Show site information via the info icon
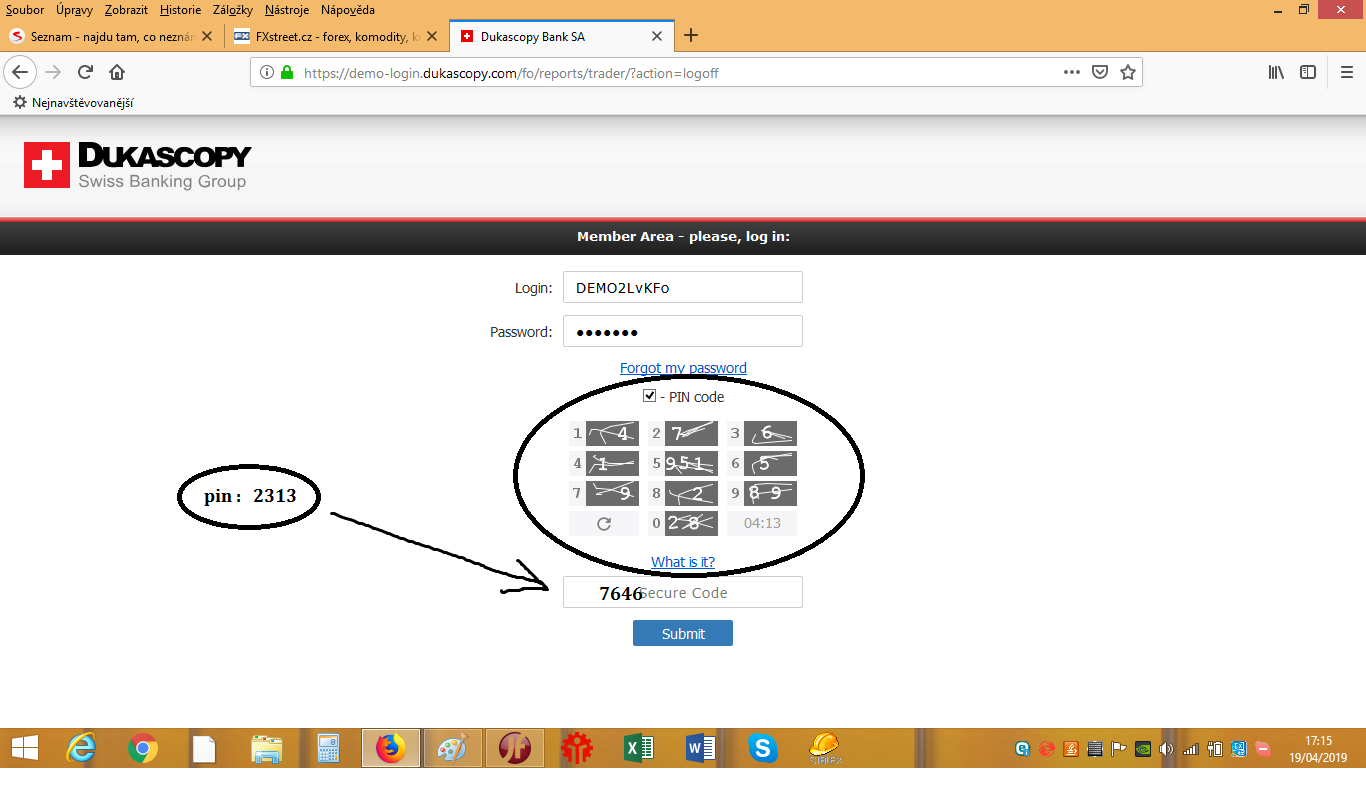Viewport: 1366px width, 794px height. pyautogui.click(x=266, y=73)
